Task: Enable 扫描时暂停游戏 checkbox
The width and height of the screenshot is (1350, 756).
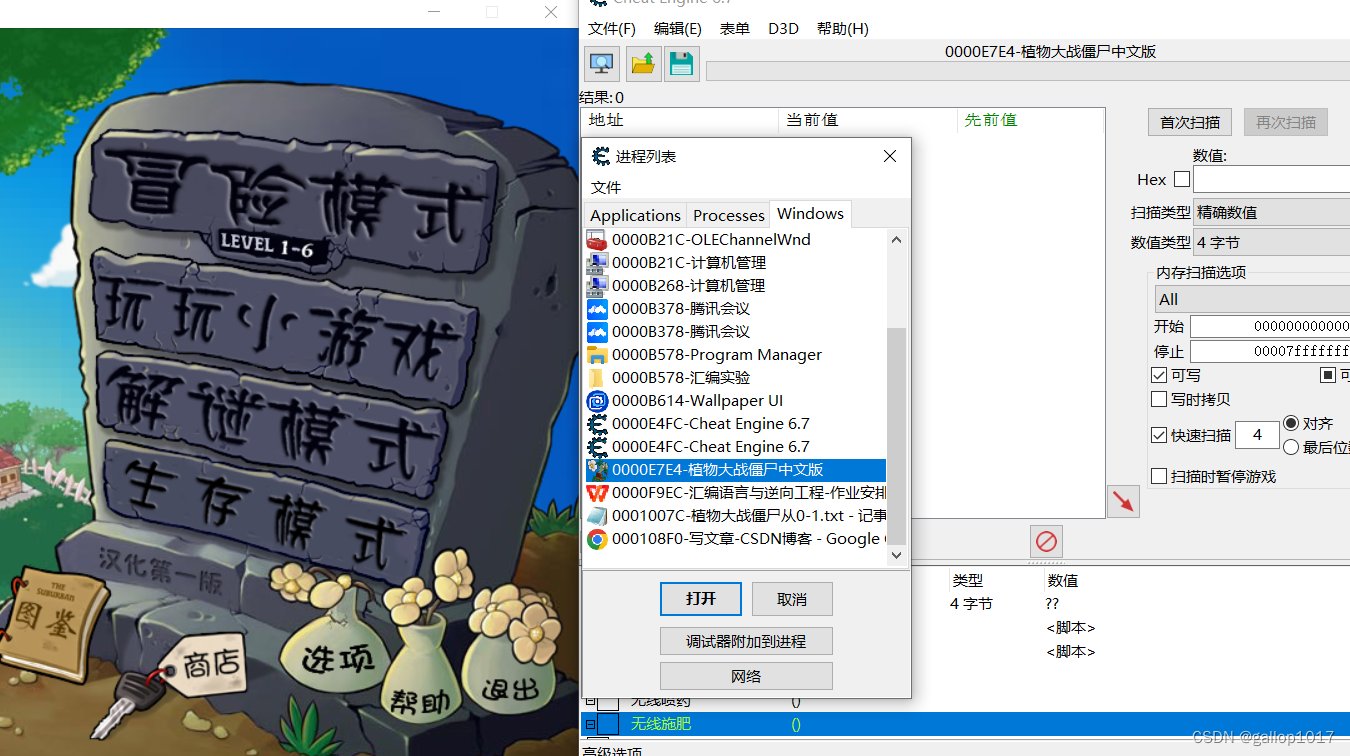Action: (x=1159, y=477)
